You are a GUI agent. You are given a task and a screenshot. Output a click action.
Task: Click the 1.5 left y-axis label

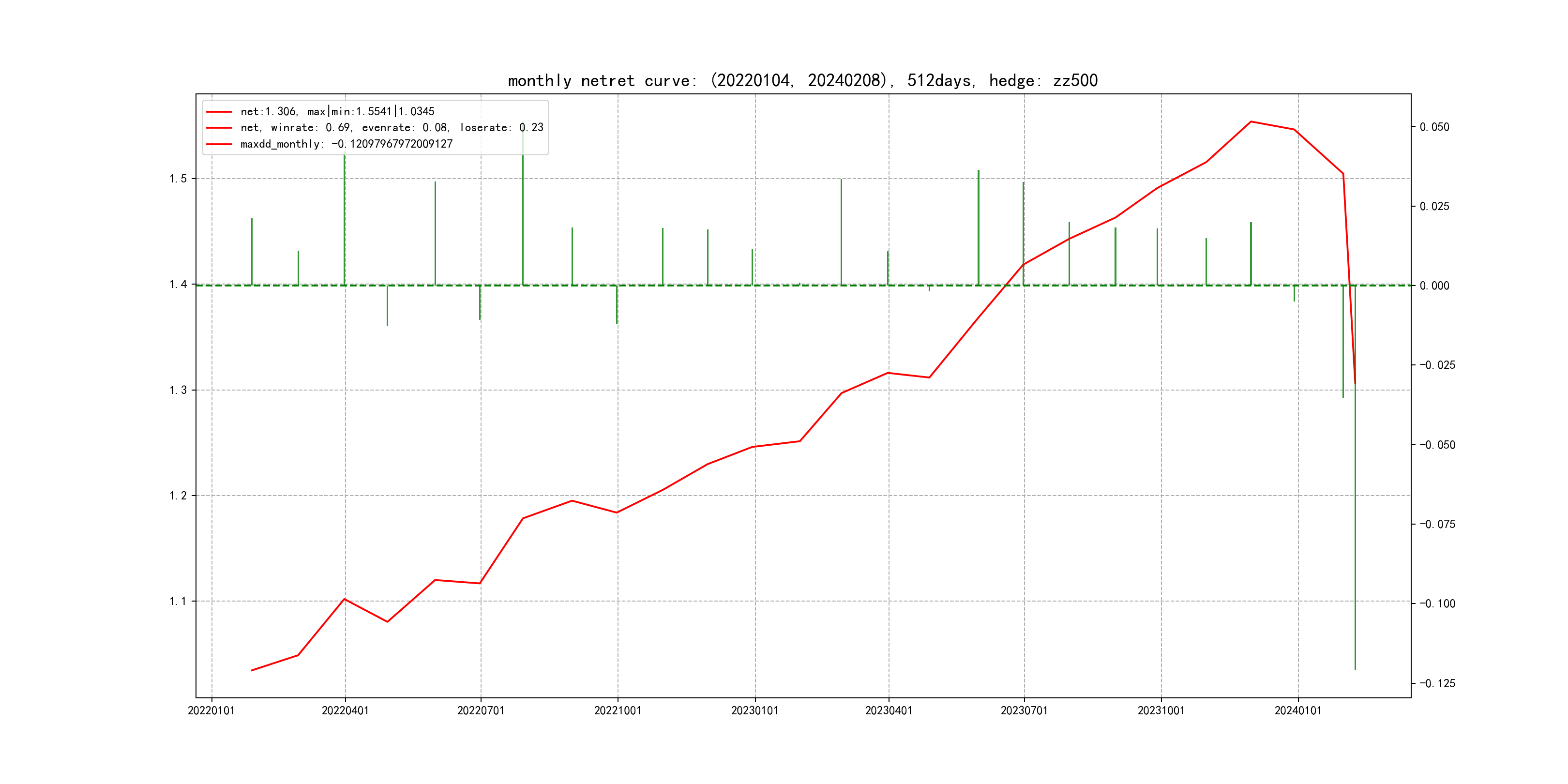[178, 179]
